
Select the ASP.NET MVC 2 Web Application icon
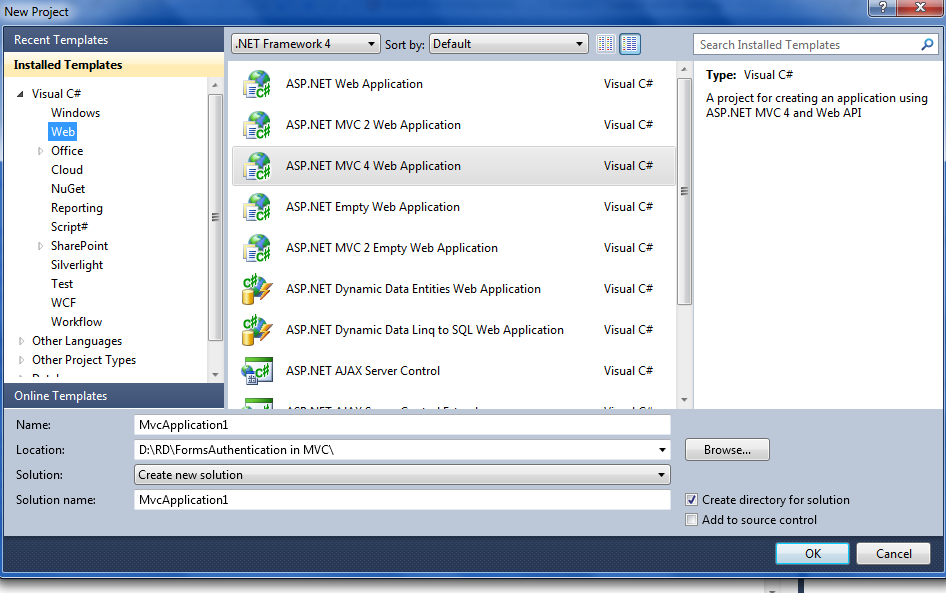tap(257, 125)
